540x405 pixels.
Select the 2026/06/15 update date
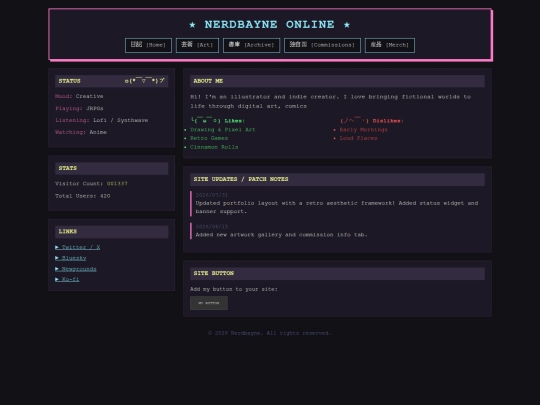[212, 227]
